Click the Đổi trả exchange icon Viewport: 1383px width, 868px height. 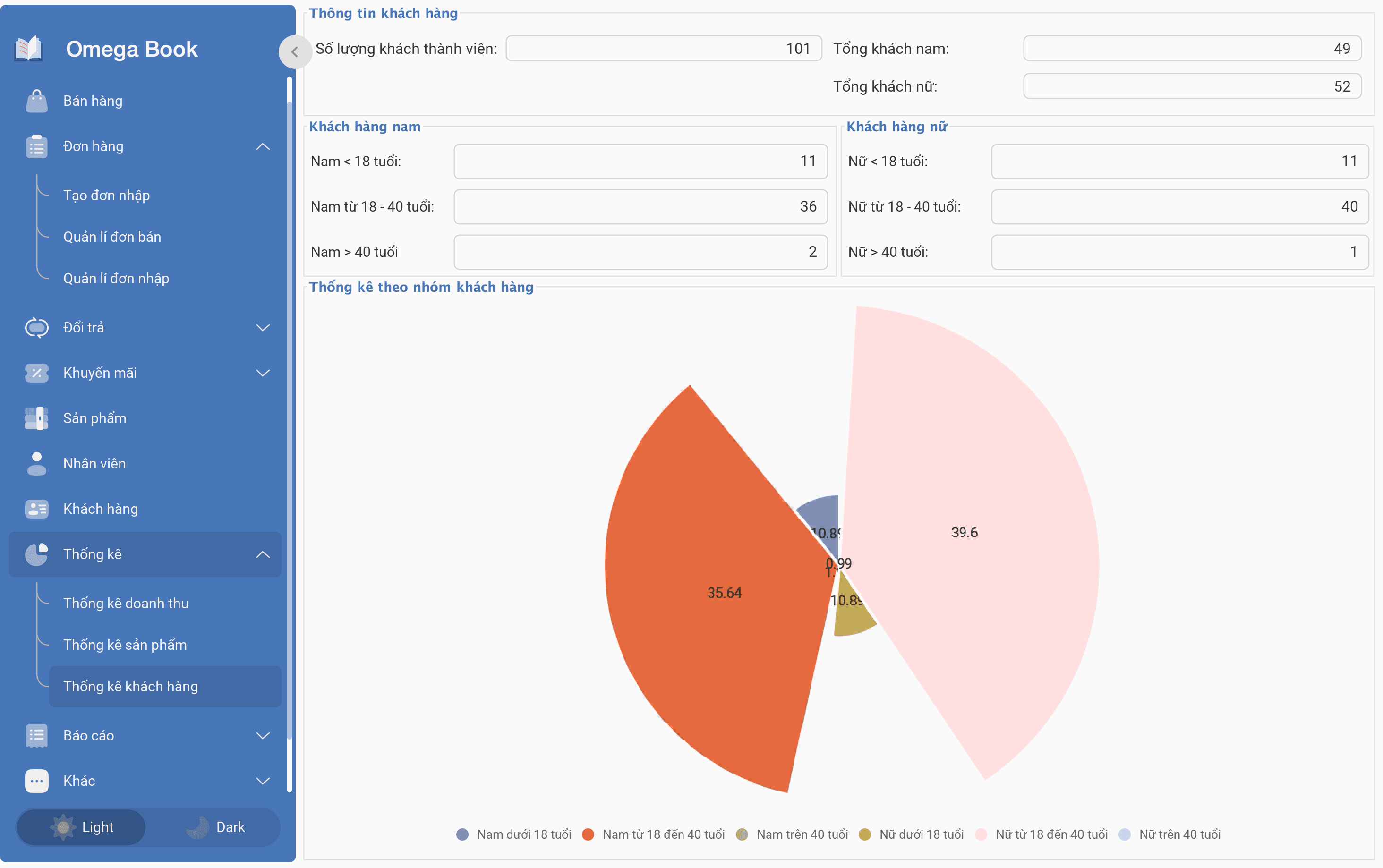pyautogui.click(x=37, y=328)
